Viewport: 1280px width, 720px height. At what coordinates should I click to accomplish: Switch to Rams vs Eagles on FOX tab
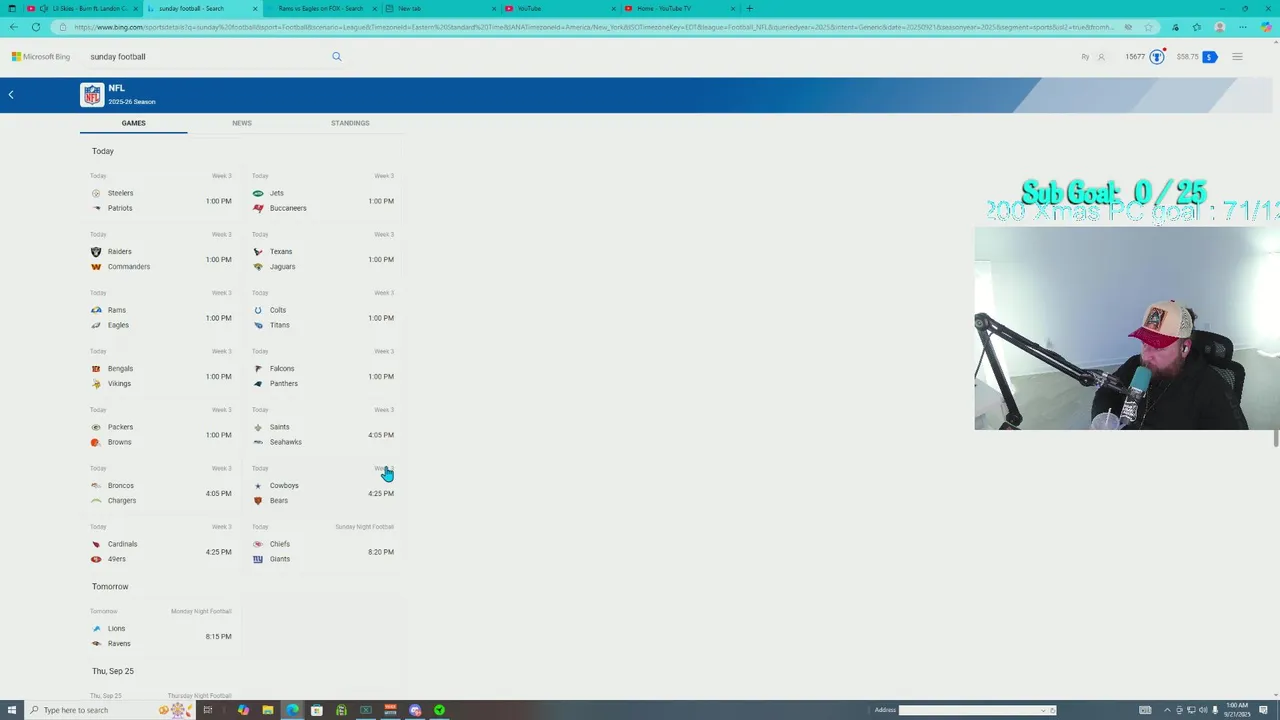pyautogui.click(x=320, y=8)
